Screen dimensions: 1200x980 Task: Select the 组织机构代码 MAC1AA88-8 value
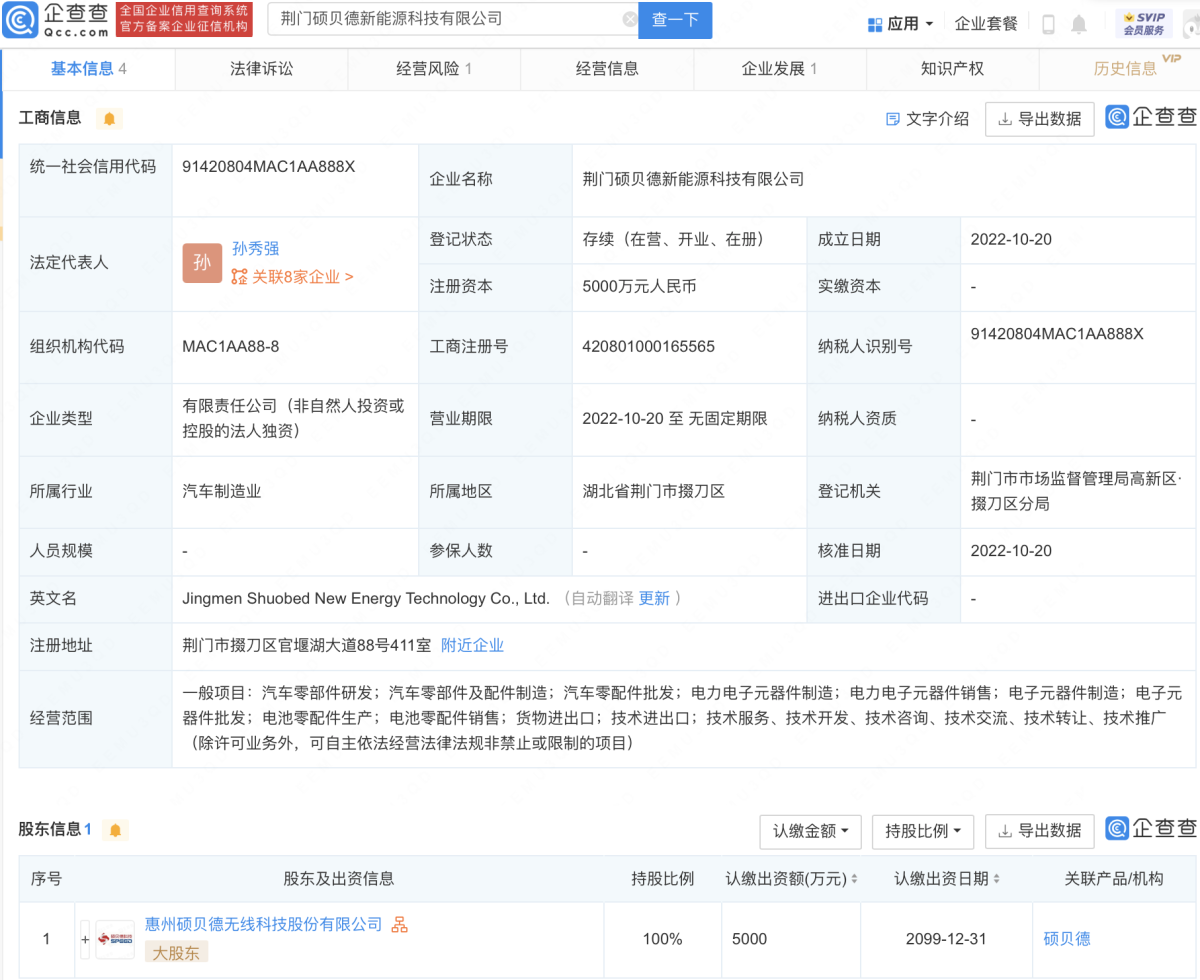coord(231,346)
